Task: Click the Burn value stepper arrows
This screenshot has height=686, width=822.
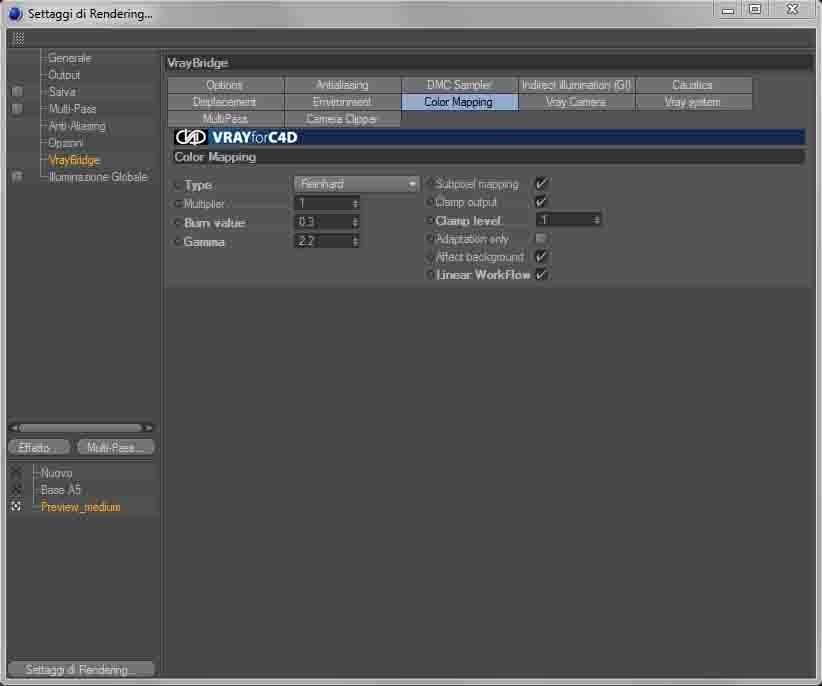Action: pyautogui.click(x=355, y=222)
